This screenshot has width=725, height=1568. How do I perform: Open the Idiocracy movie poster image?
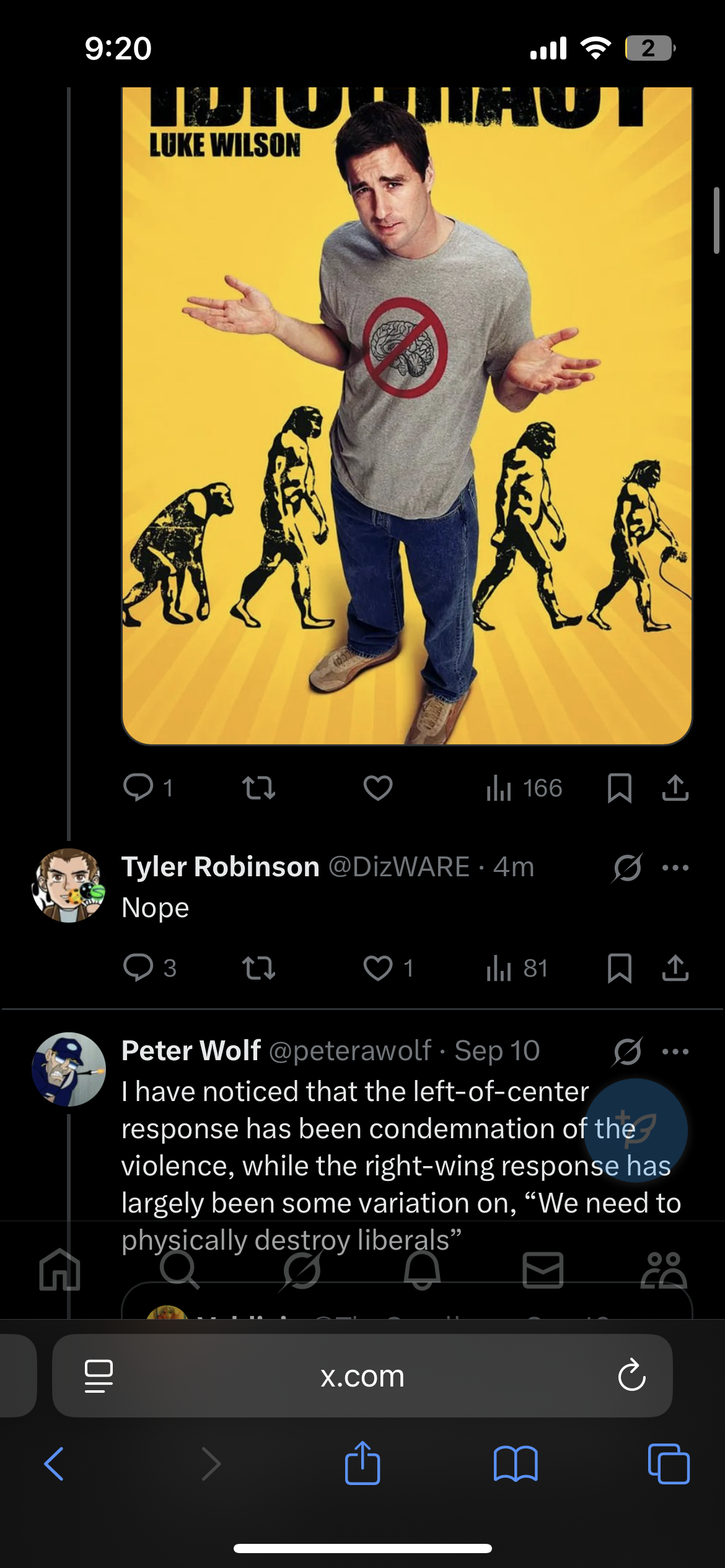coord(406,415)
